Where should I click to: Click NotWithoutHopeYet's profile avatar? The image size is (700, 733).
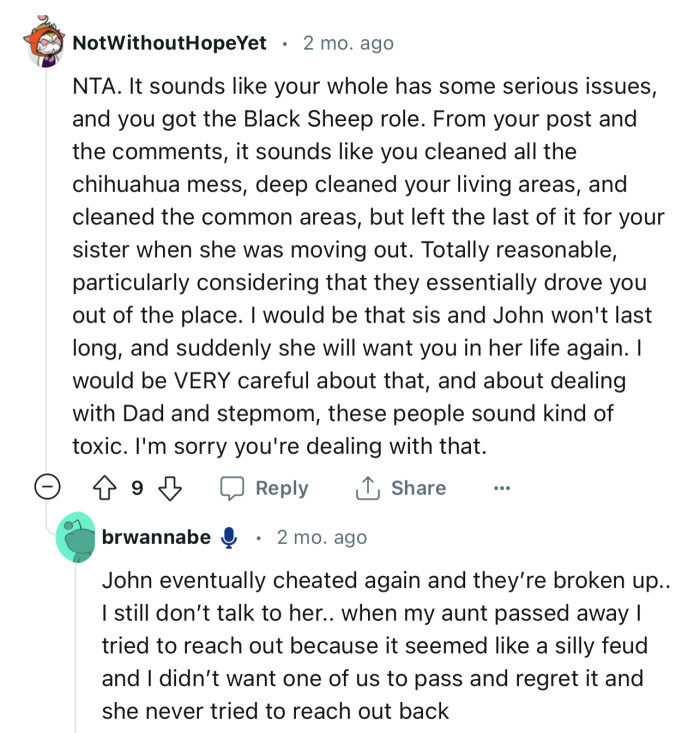[x=43, y=43]
